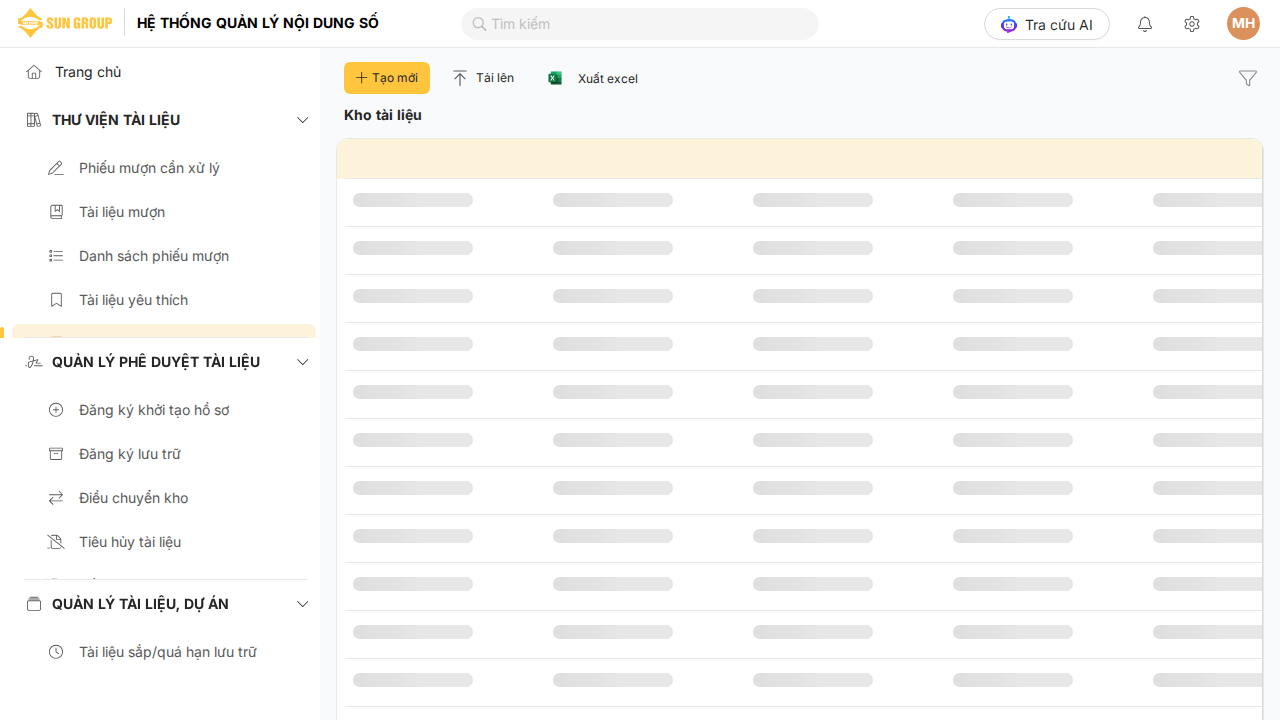Collapse QUẢN LÝ PHÊ DUYỆT TÀI LIỆU section

(303, 362)
